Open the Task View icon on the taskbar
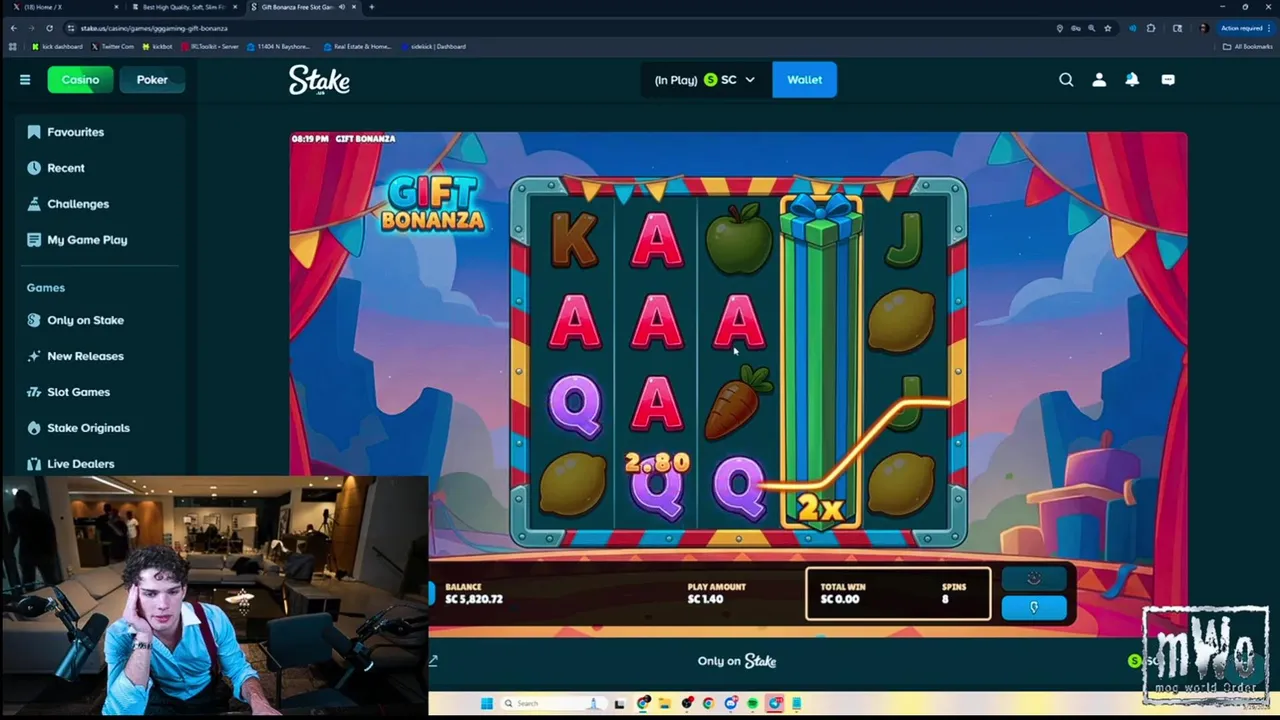Image resolution: width=1280 pixels, height=720 pixels. pyautogui.click(x=619, y=703)
